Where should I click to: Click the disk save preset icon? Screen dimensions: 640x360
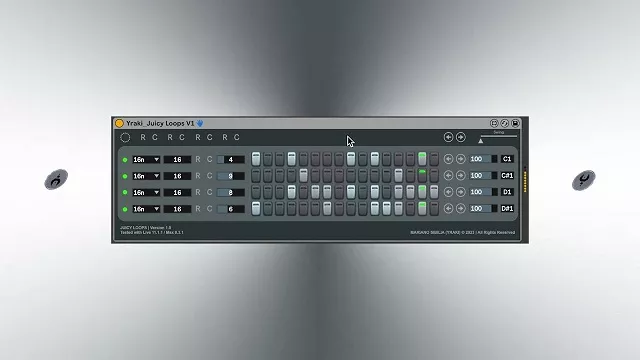click(x=516, y=123)
